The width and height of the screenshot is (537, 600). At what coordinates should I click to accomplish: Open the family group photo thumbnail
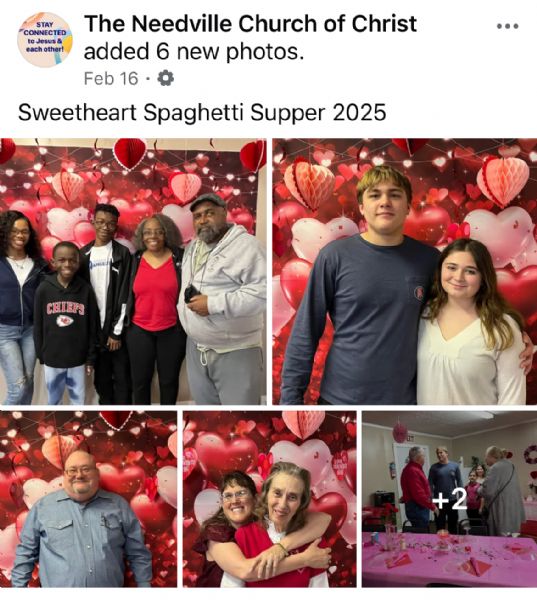click(x=133, y=271)
